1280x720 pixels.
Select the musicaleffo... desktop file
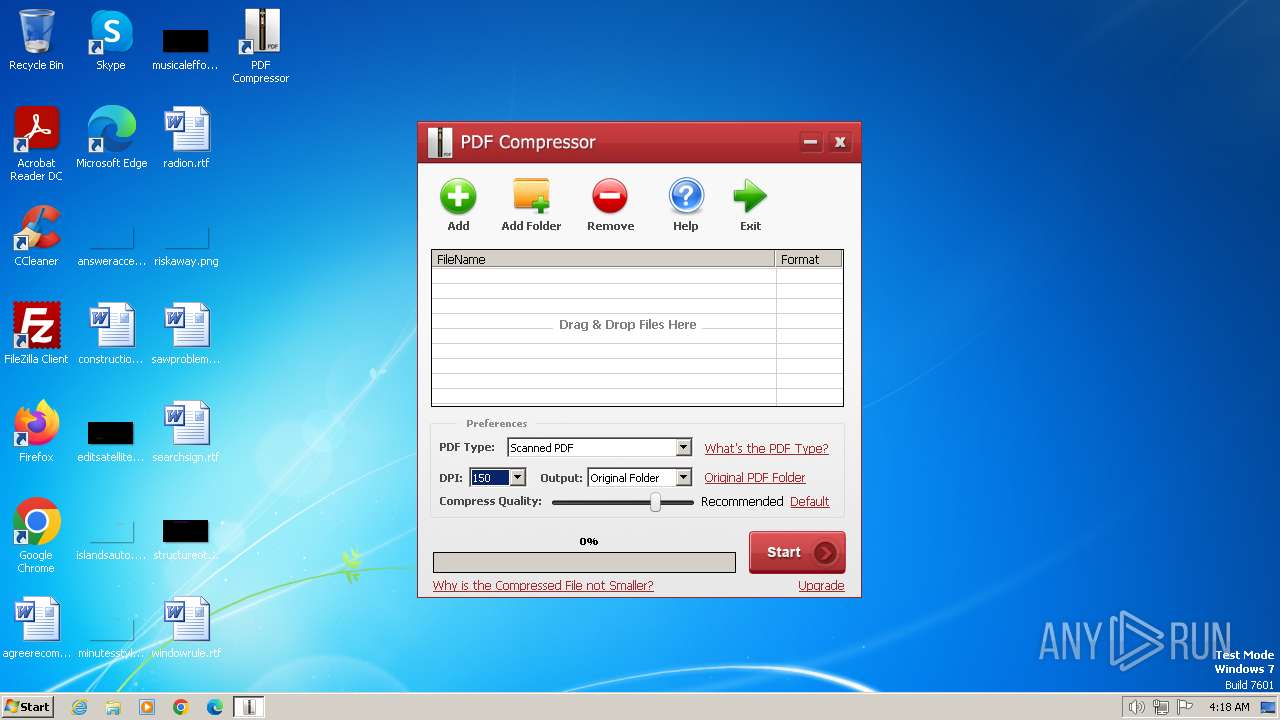point(185,48)
